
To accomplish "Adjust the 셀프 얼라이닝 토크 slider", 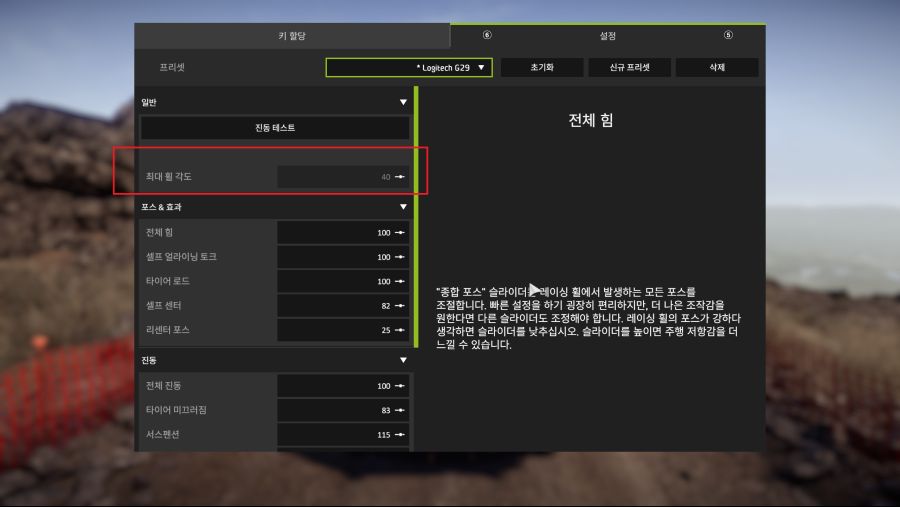I will 343,257.
